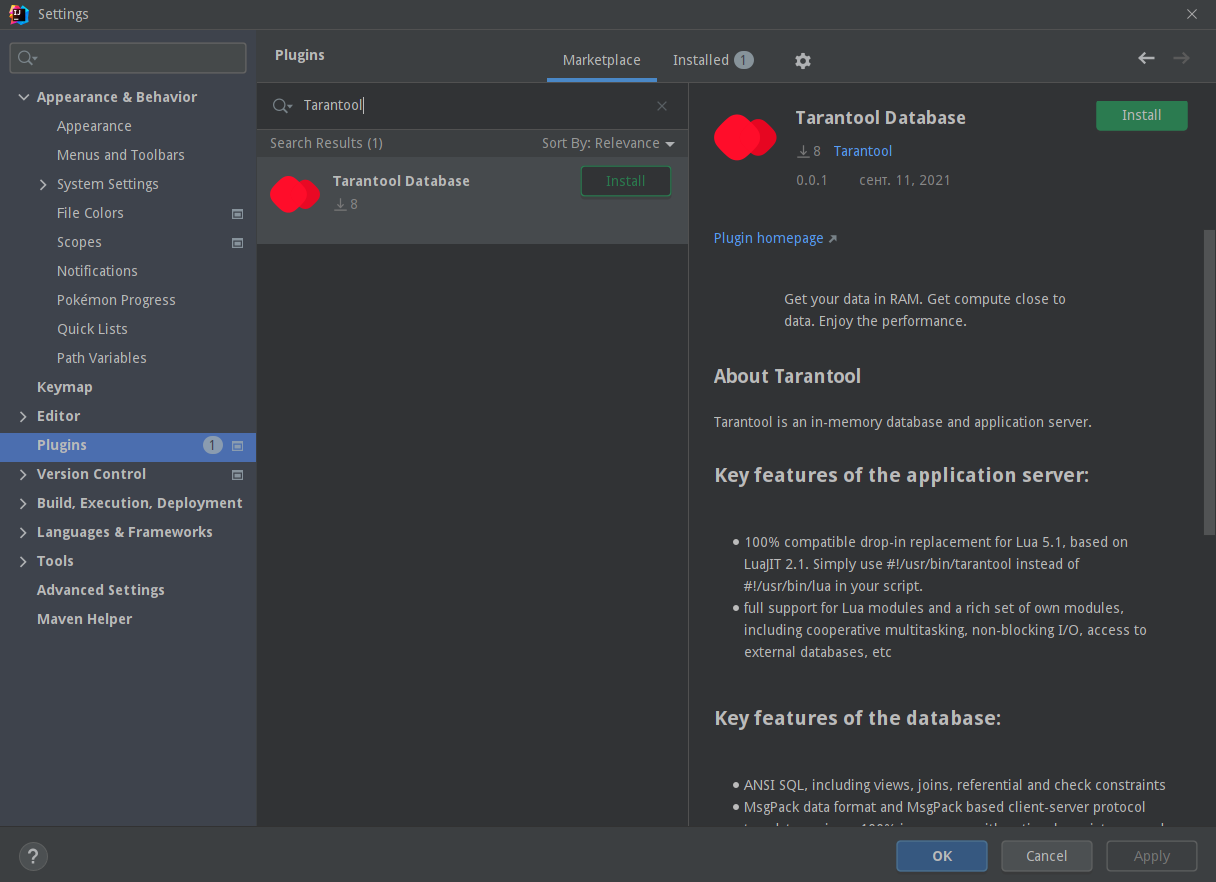Image resolution: width=1216 pixels, height=882 pixels.
Task: Click the project-level icon beside Scopes
Action: [x=238, y=243]
